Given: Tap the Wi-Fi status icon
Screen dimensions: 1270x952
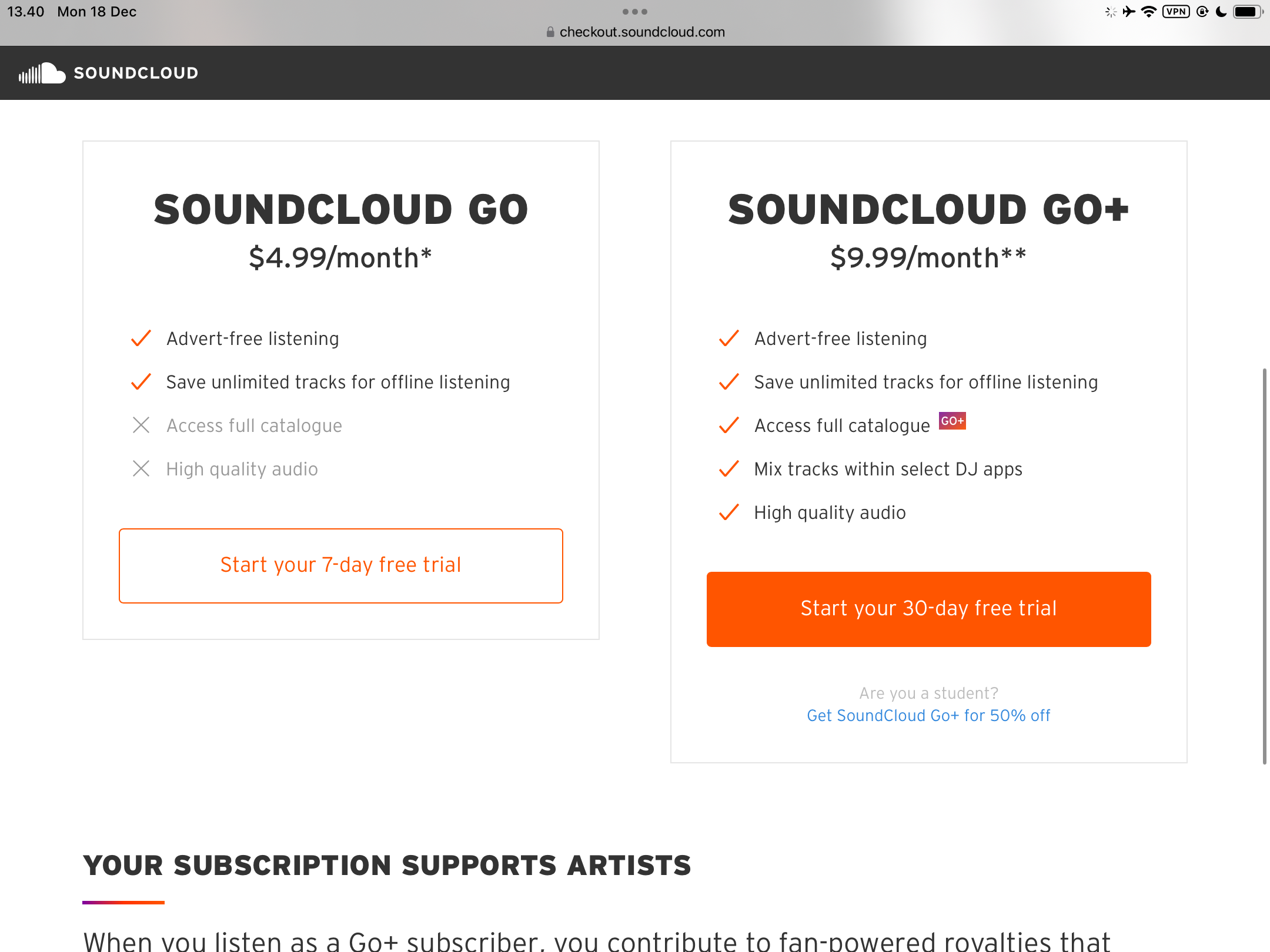Looking at the screenshot, I should pyautogui.click(x=1148, y=12).
